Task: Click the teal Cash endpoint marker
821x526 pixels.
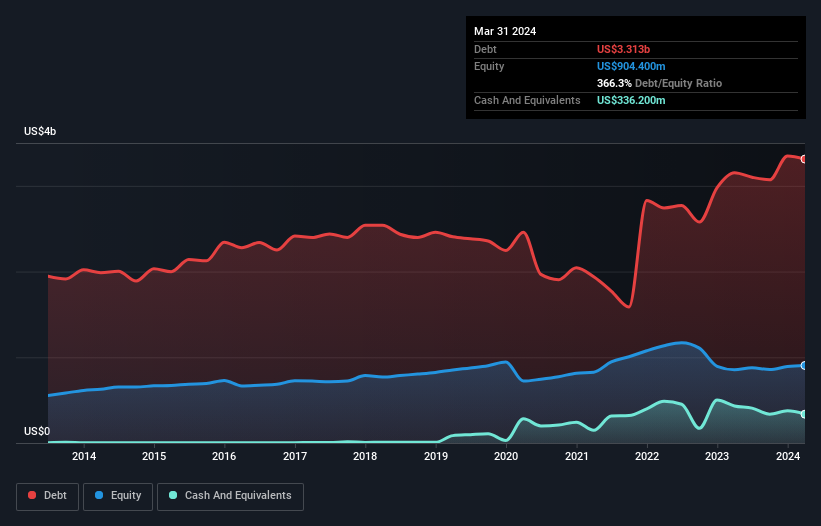Action: (x=804, y=414)
